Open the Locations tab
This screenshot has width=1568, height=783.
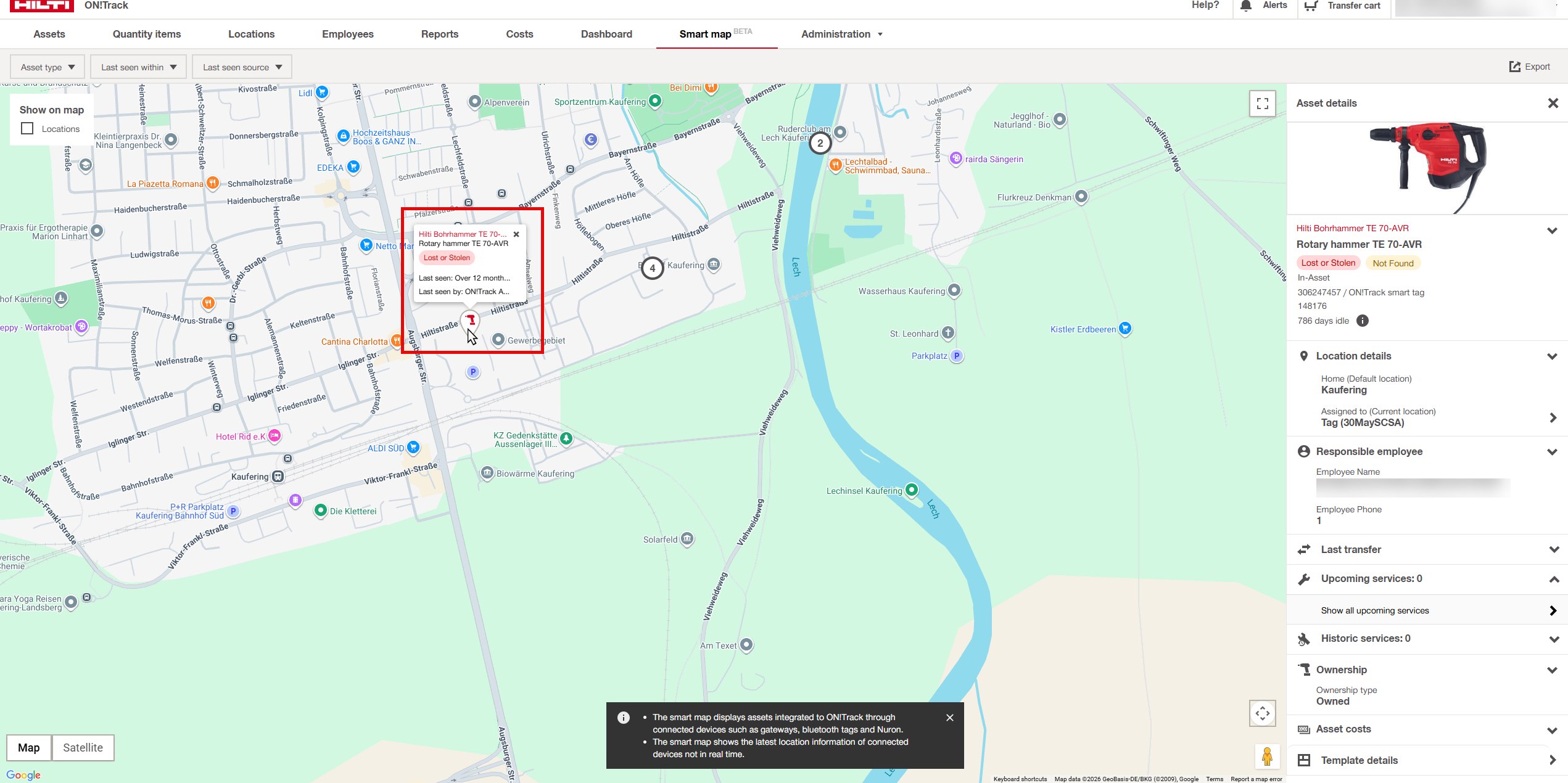pyautogui.click(x=252, y=34)
